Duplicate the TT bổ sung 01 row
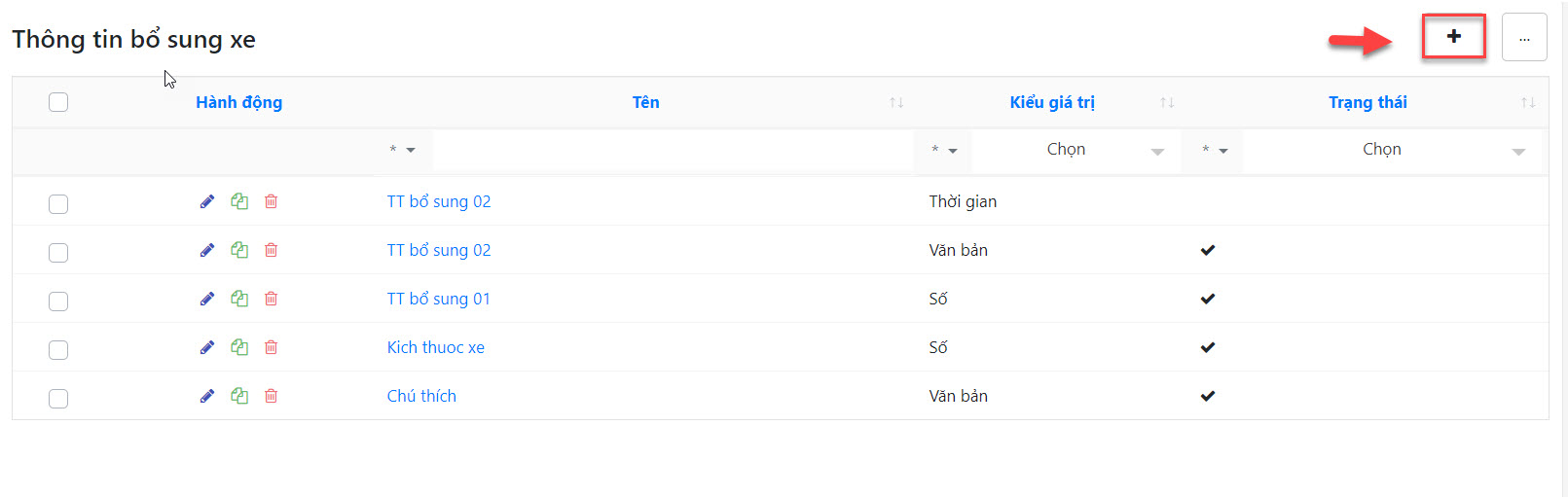The height and width of the screenshot is (497, 1568). pyautogui.click(x=239, y=299)
